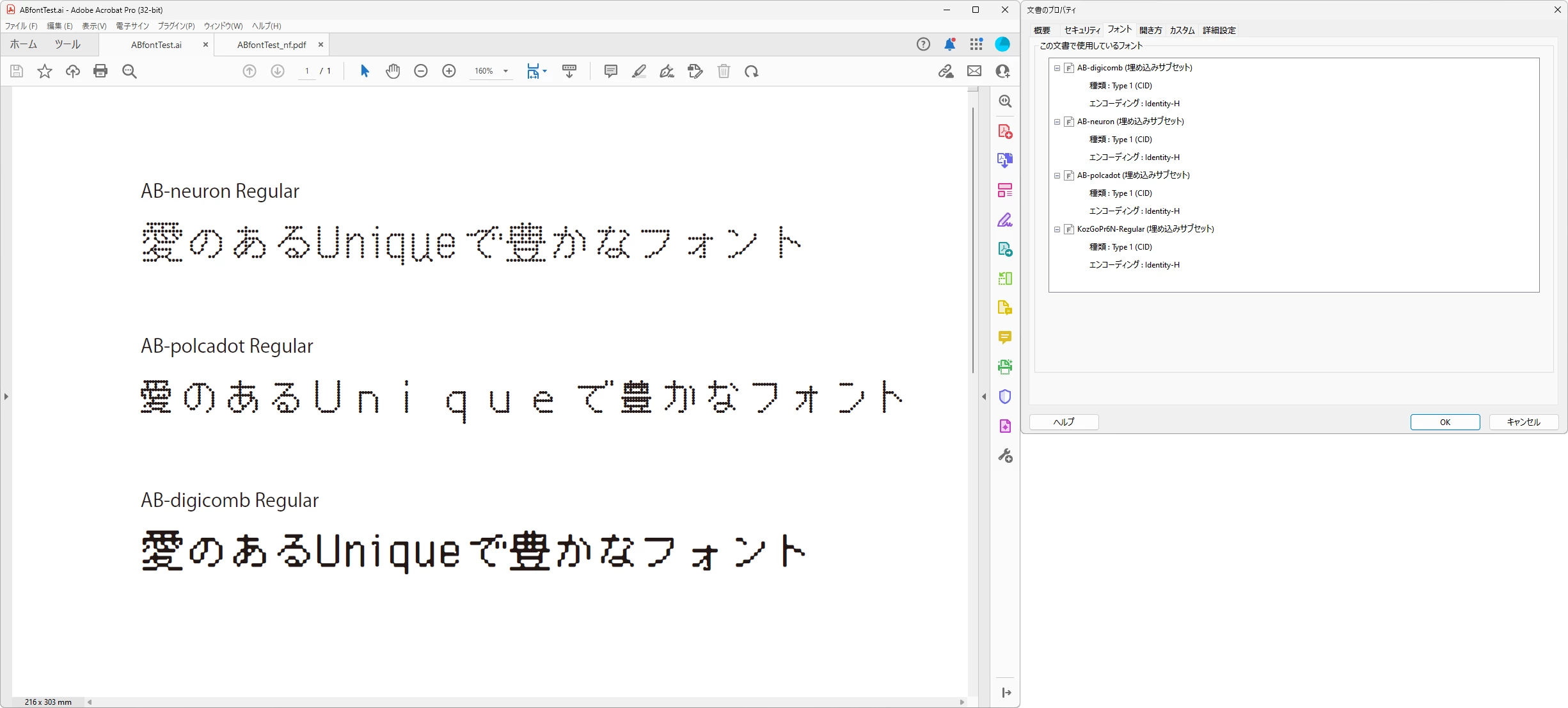
Task: Open notifications bell icon
Action: point(949,44)
